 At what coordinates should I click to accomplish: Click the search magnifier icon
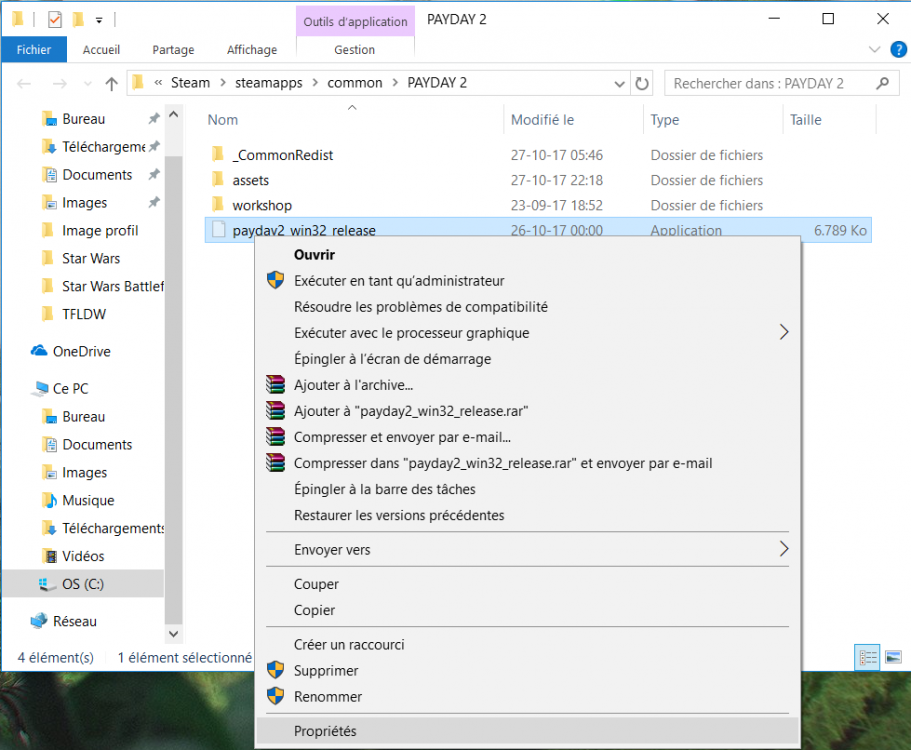(882, 83)
